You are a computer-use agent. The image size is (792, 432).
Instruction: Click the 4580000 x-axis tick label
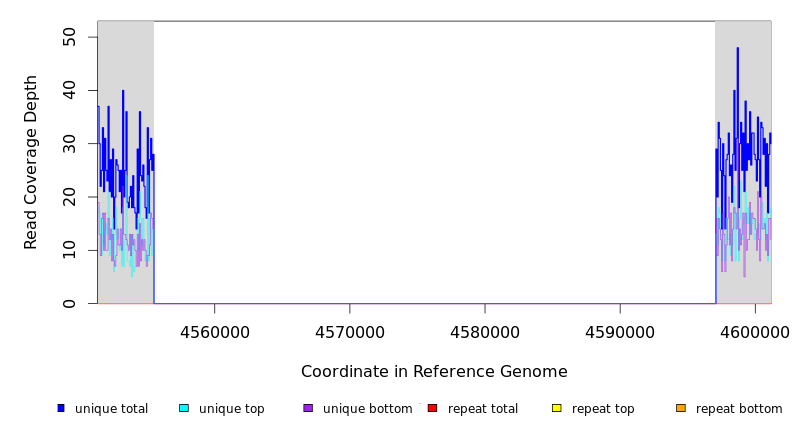tap(485, 332)
